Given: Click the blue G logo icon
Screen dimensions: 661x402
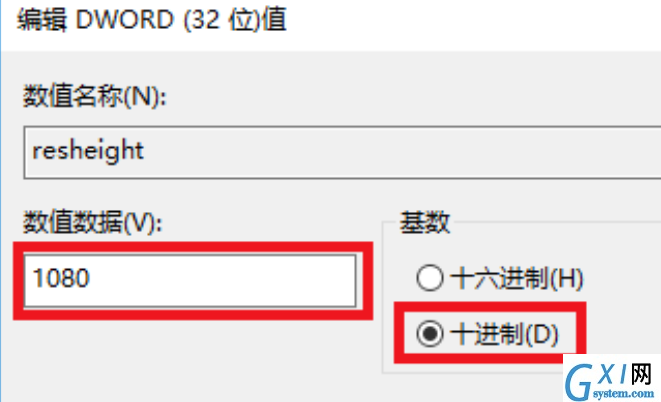Looking at the screenshot, I should [x=578, y=381].
